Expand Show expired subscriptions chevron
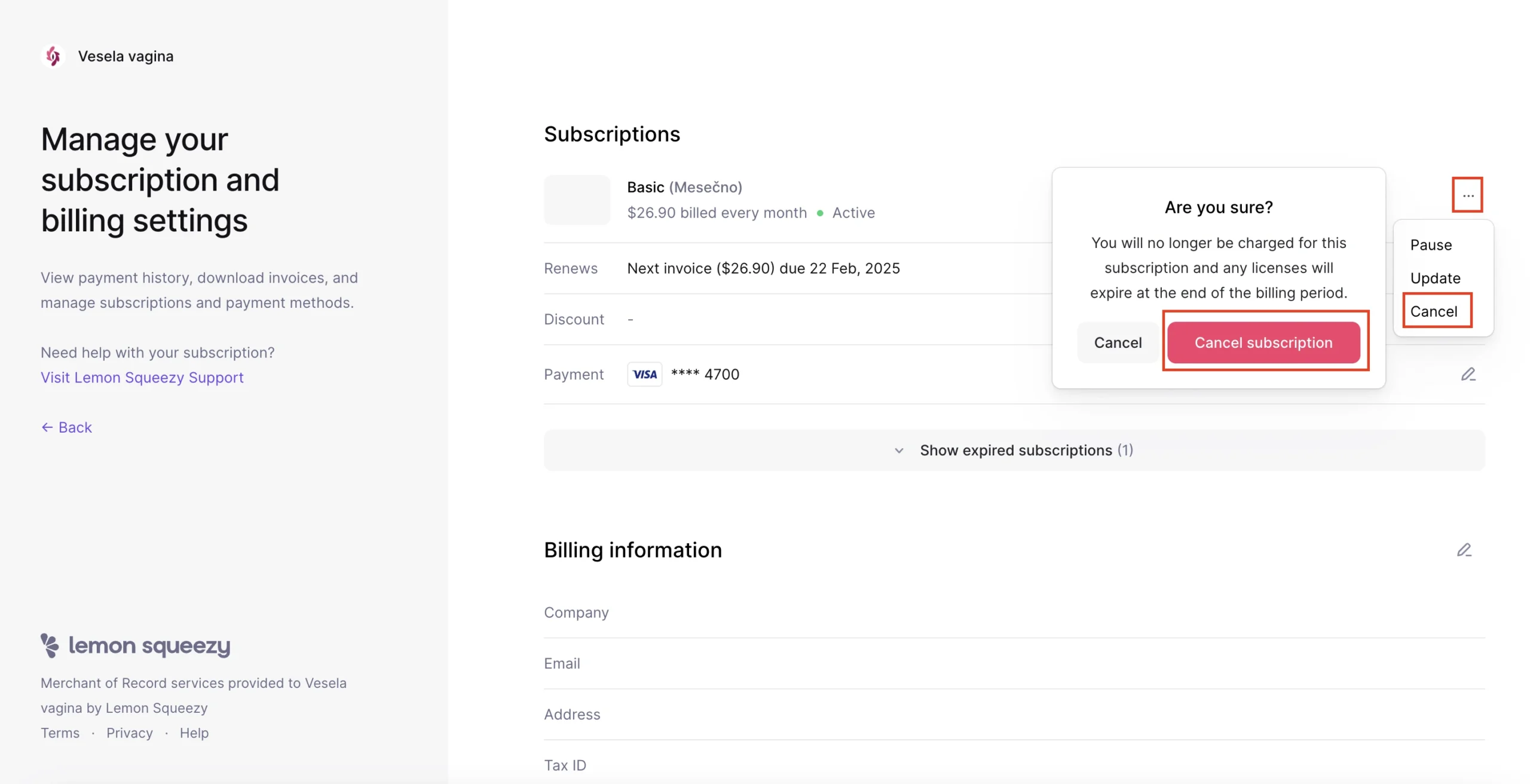 click(898, 450)
